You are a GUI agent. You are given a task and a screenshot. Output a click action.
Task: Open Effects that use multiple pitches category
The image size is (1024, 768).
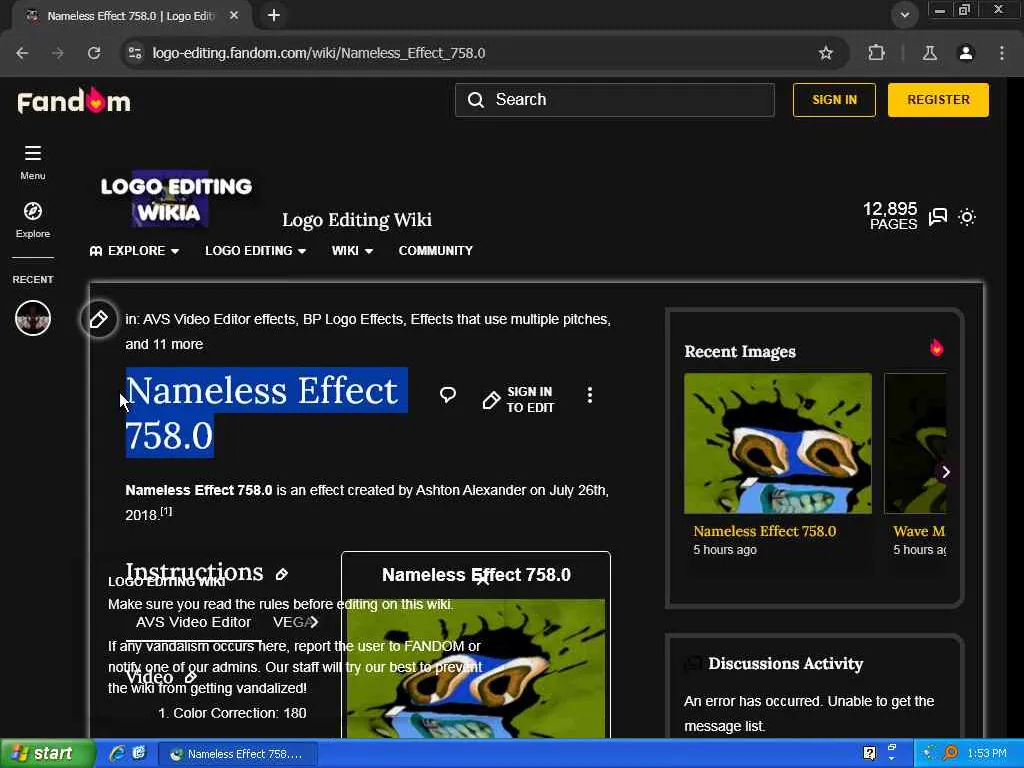pyautogui.click(x=510, y=319)
